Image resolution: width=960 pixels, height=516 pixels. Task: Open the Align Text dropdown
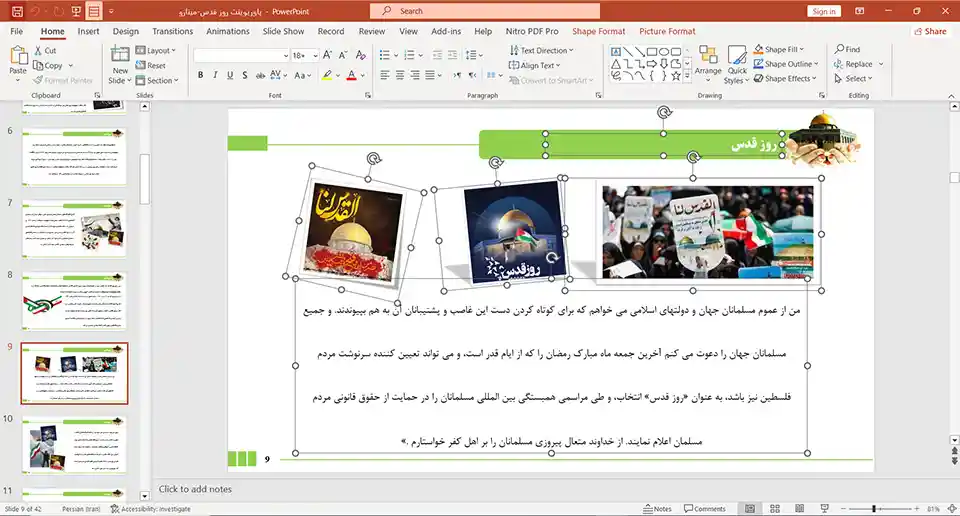tap(534, 65)
